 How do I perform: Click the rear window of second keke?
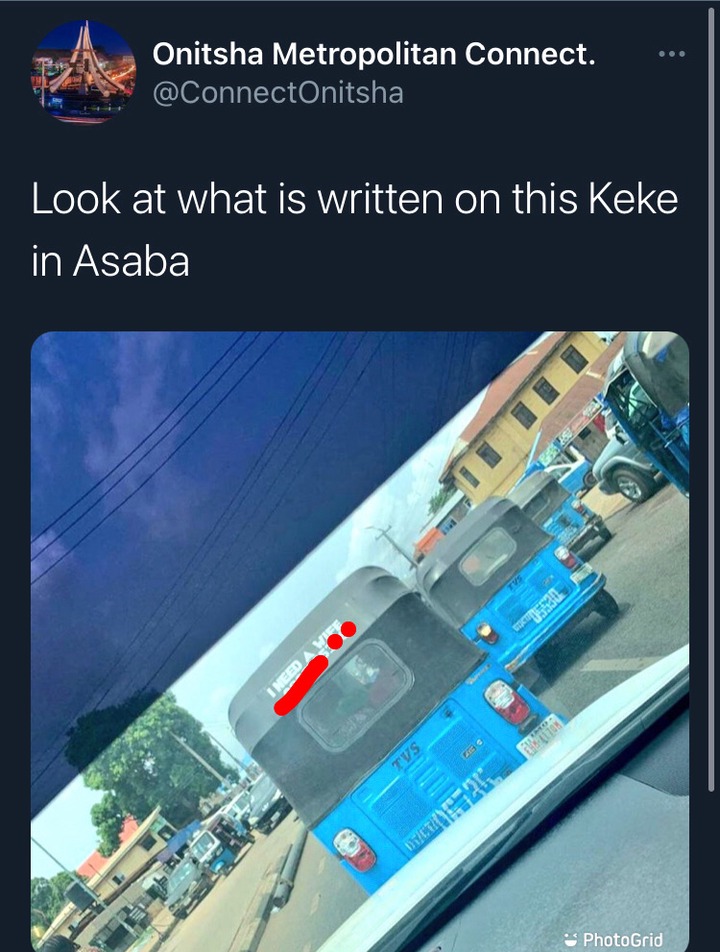(x=487, y=556)
